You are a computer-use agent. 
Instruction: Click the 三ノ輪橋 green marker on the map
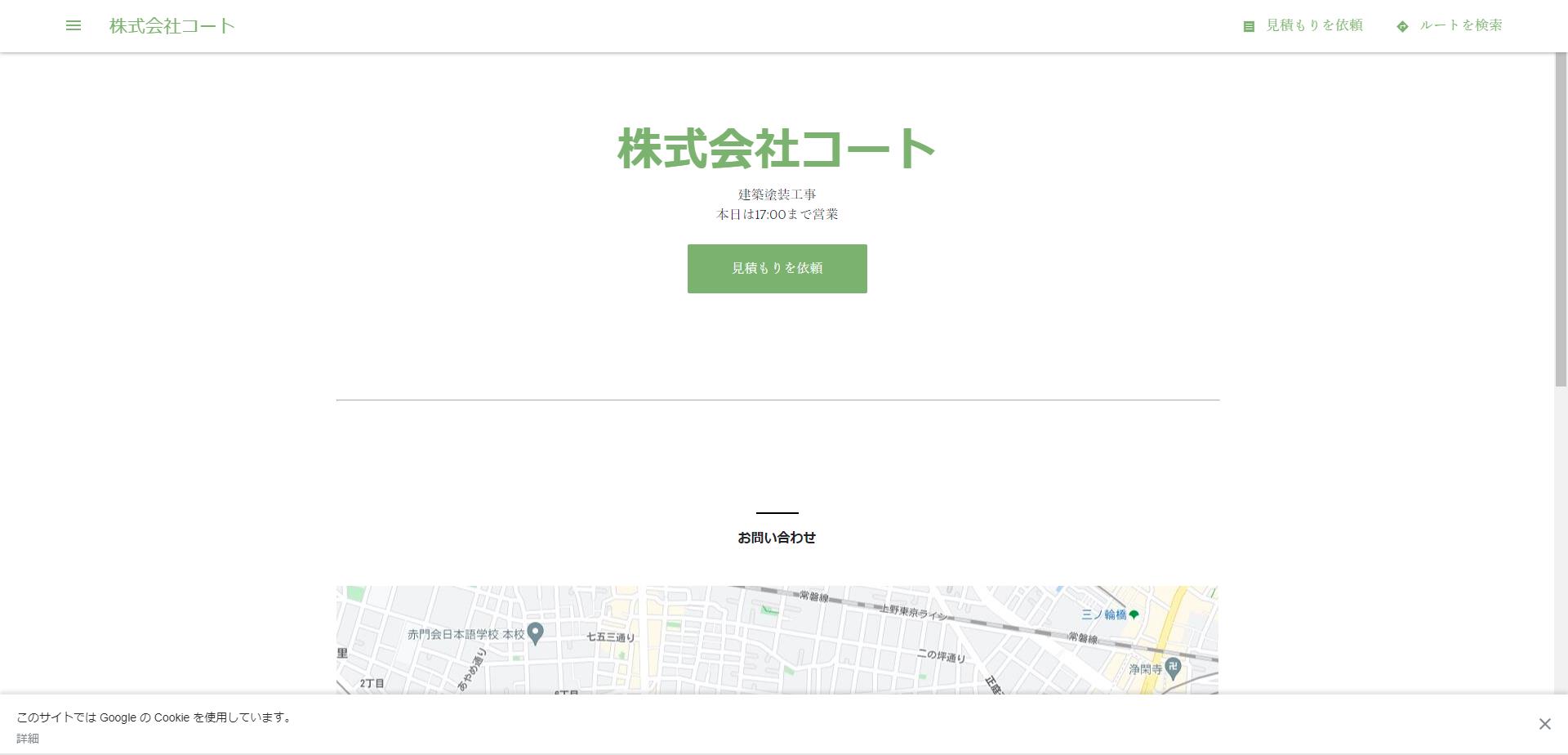click(x=1135, y=613)
